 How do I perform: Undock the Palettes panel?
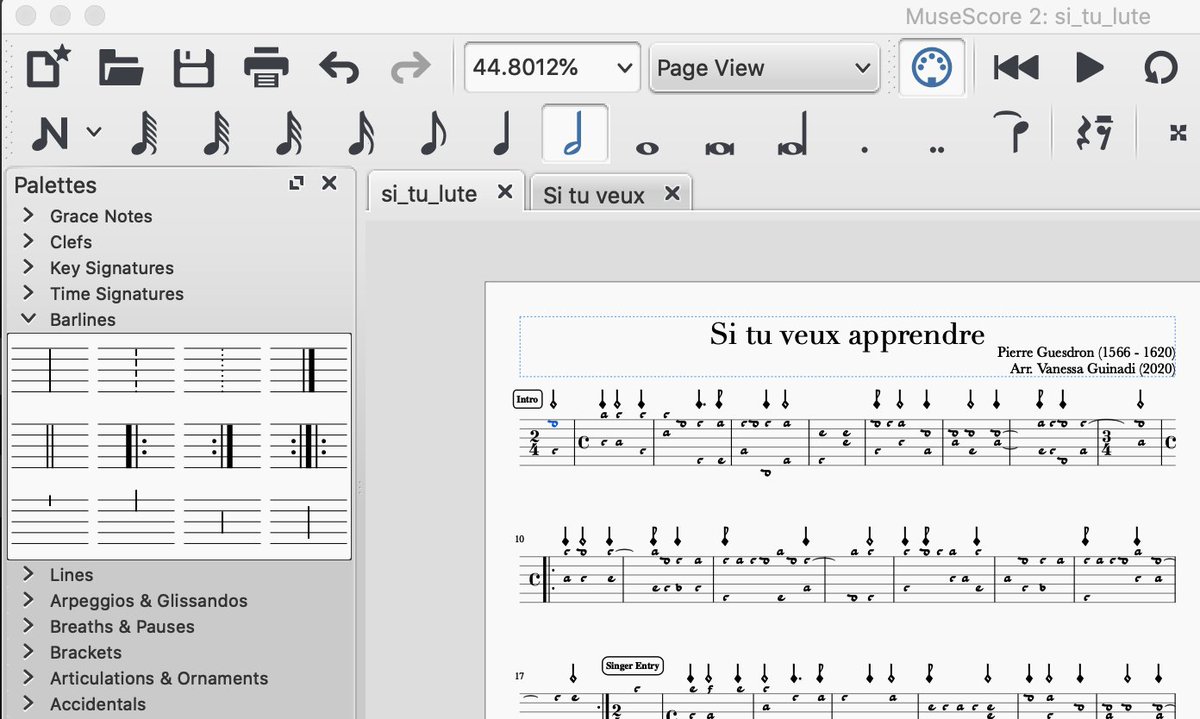pos(296,183)
